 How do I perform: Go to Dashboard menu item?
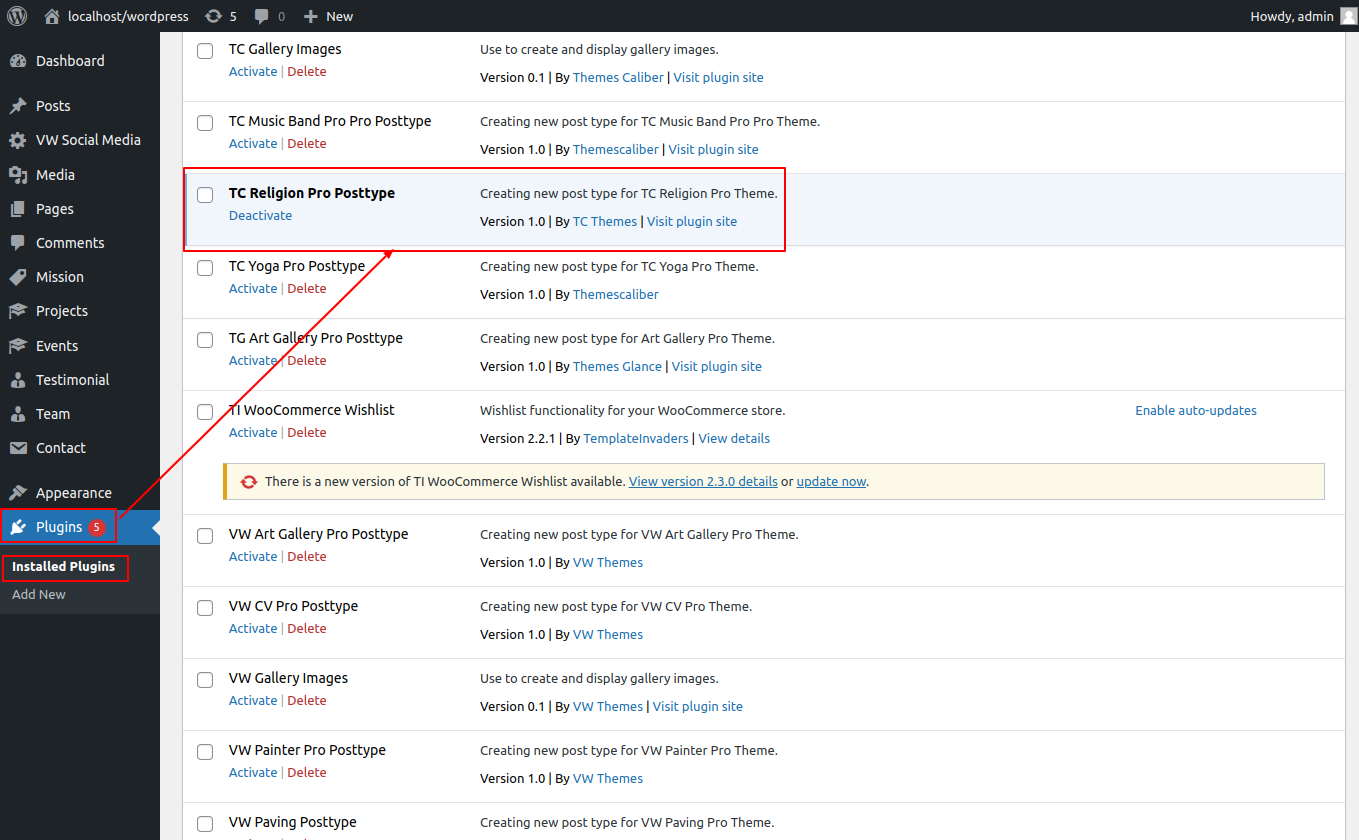[70, 61]
